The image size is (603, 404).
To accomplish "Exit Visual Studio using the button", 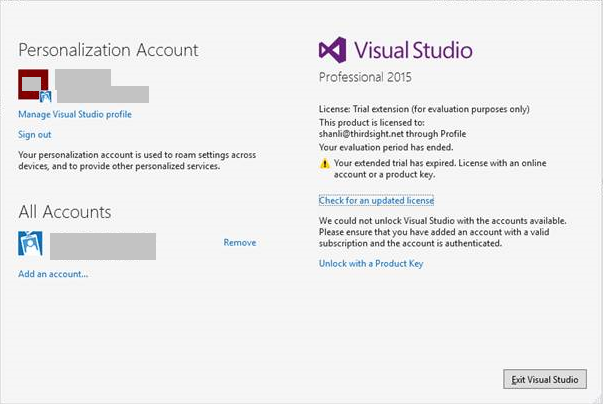I will pos(545,379).
